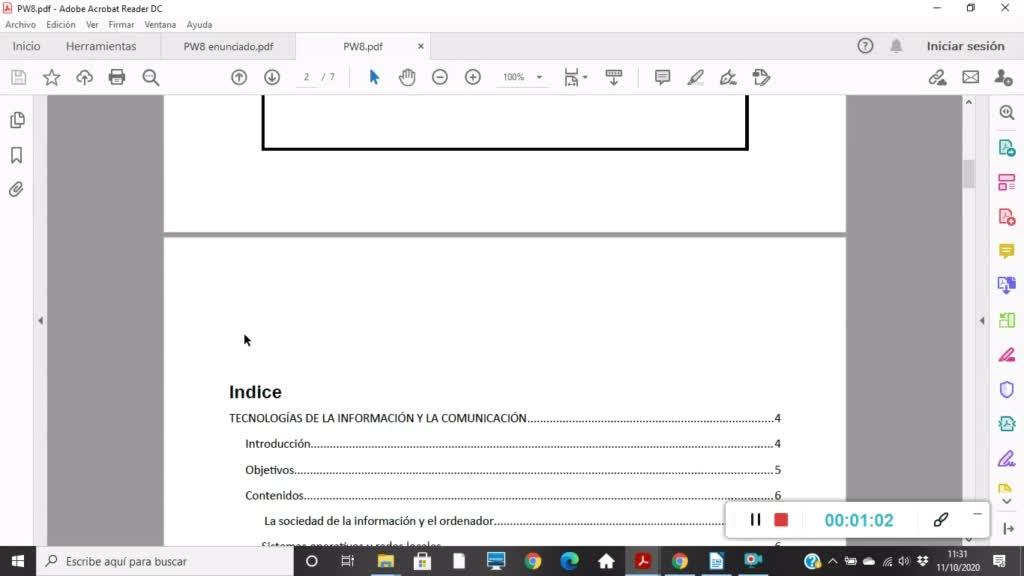
Task: Open the Edición menu
Action: click(61, 25)
